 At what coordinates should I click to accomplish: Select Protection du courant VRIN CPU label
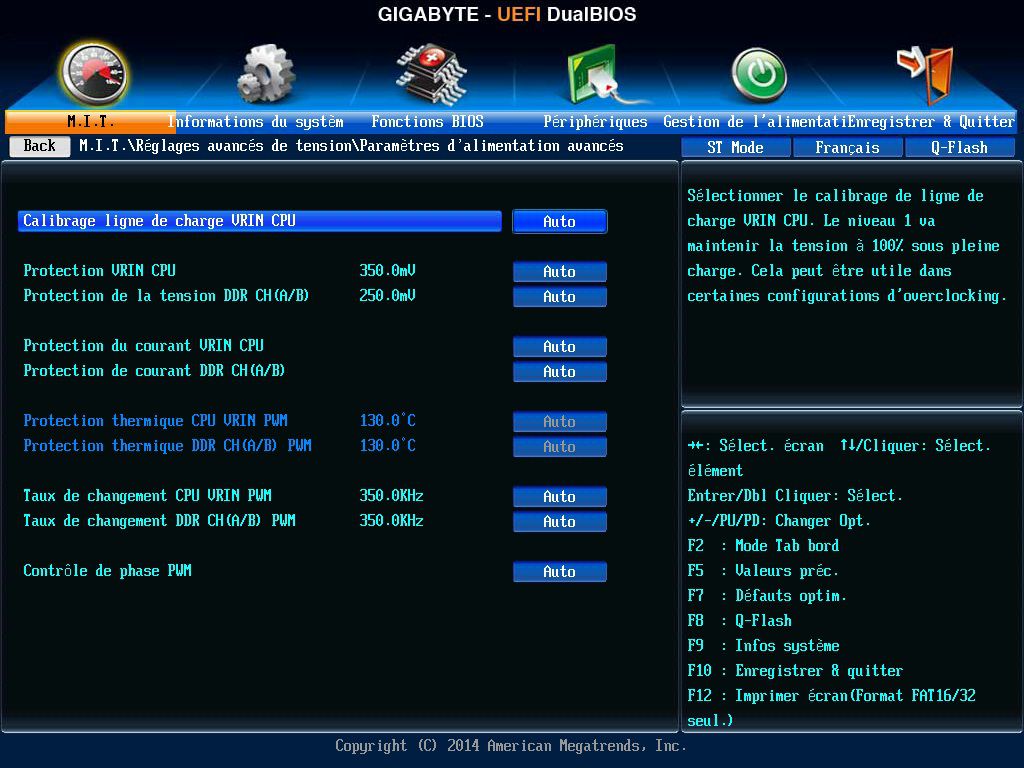coord(143,345)
